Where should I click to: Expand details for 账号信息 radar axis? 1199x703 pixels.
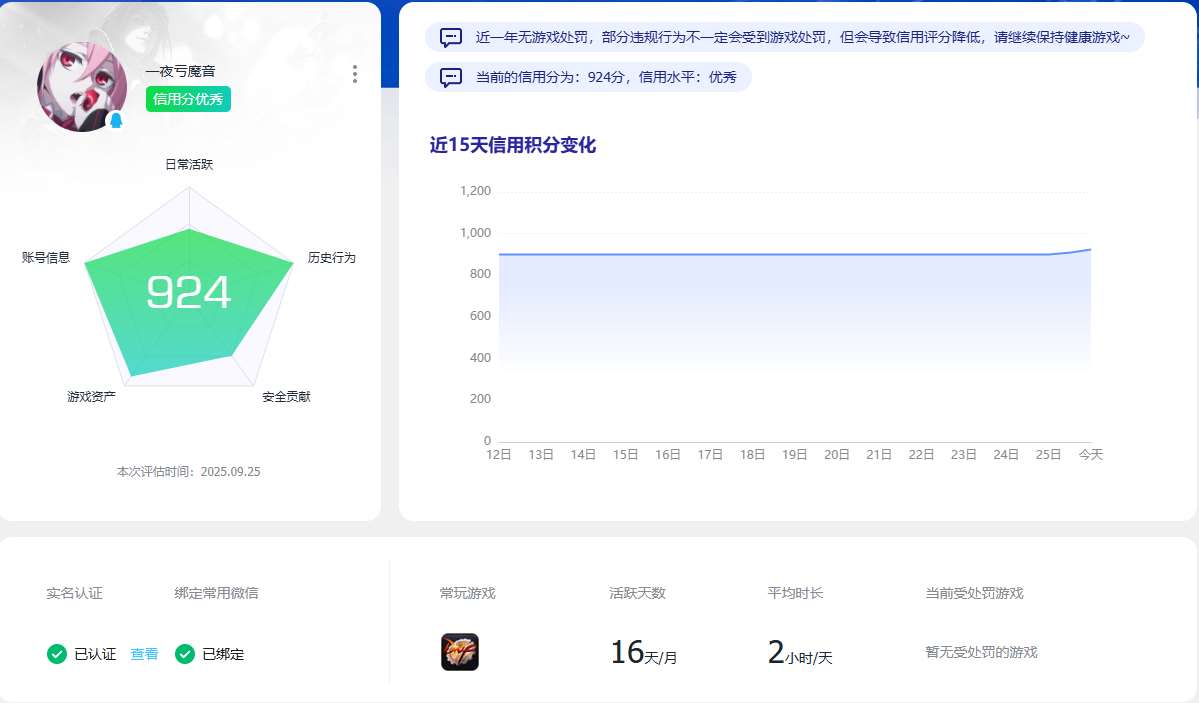pyautogui.click(x=45, y=257)
